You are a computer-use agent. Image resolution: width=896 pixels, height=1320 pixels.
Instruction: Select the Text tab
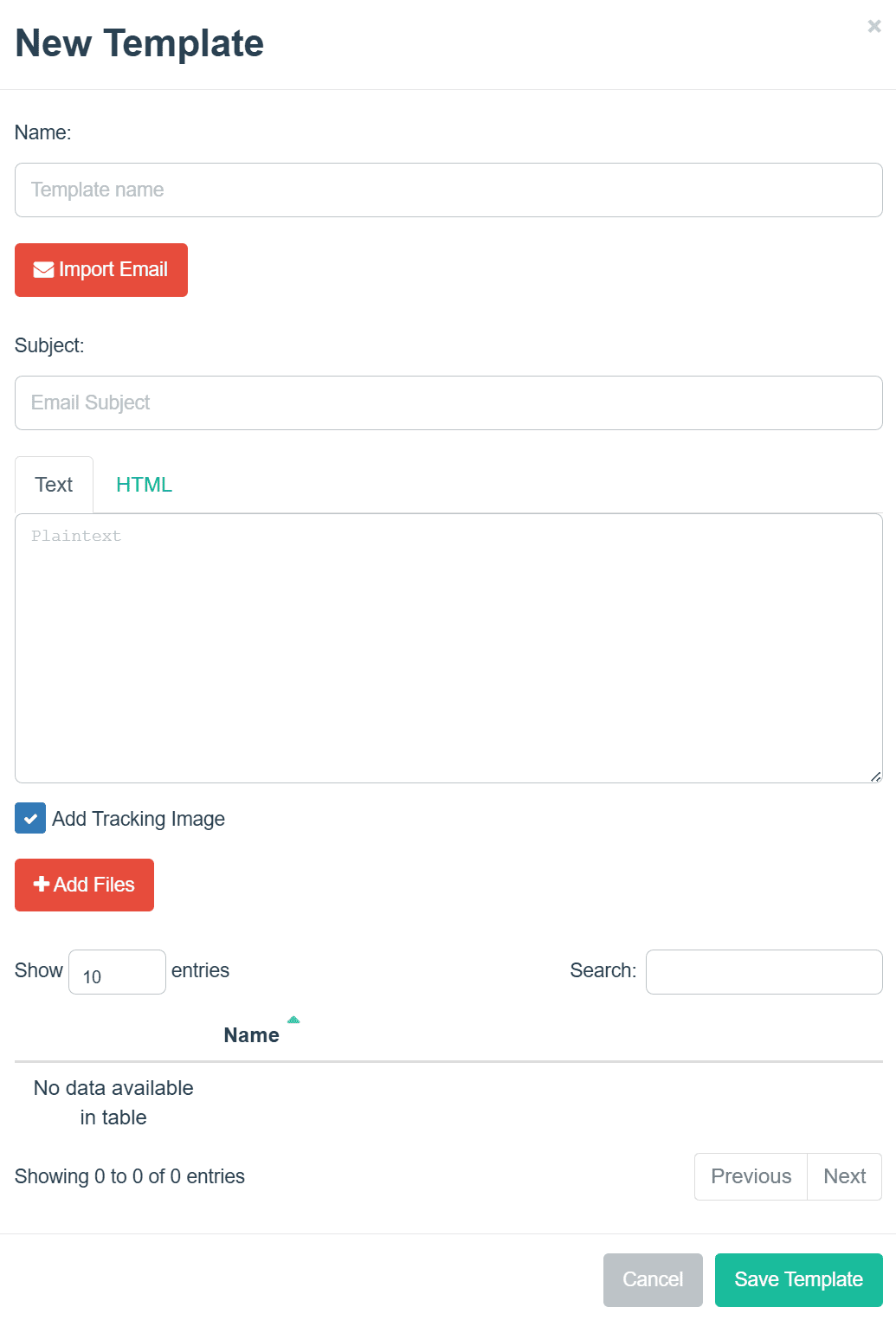54,485
